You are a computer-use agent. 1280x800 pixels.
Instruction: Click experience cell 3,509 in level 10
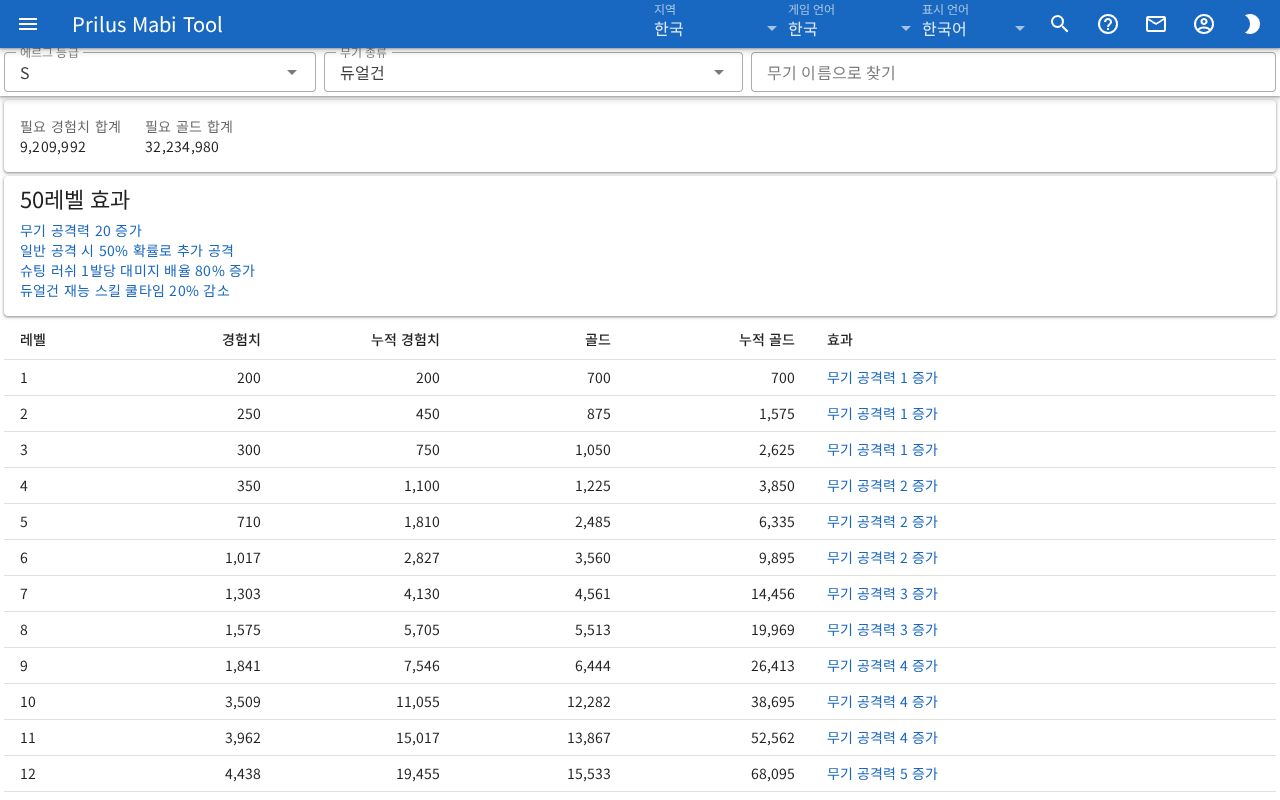pos(243,702)
